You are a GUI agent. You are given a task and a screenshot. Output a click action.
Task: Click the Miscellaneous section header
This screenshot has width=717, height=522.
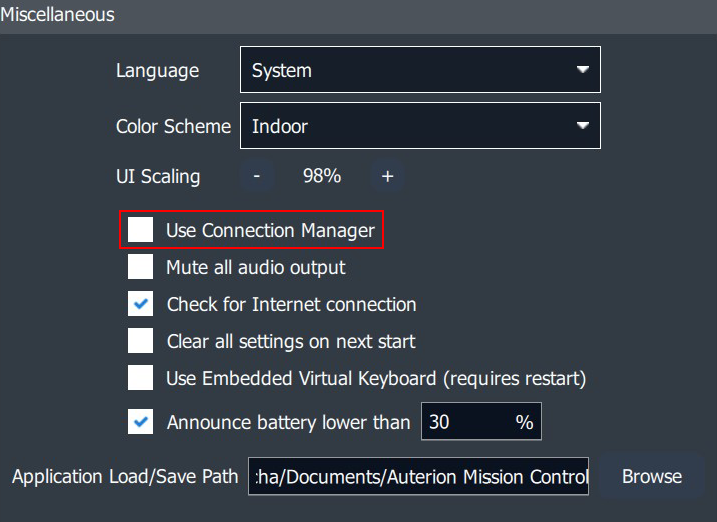point(58,15)
